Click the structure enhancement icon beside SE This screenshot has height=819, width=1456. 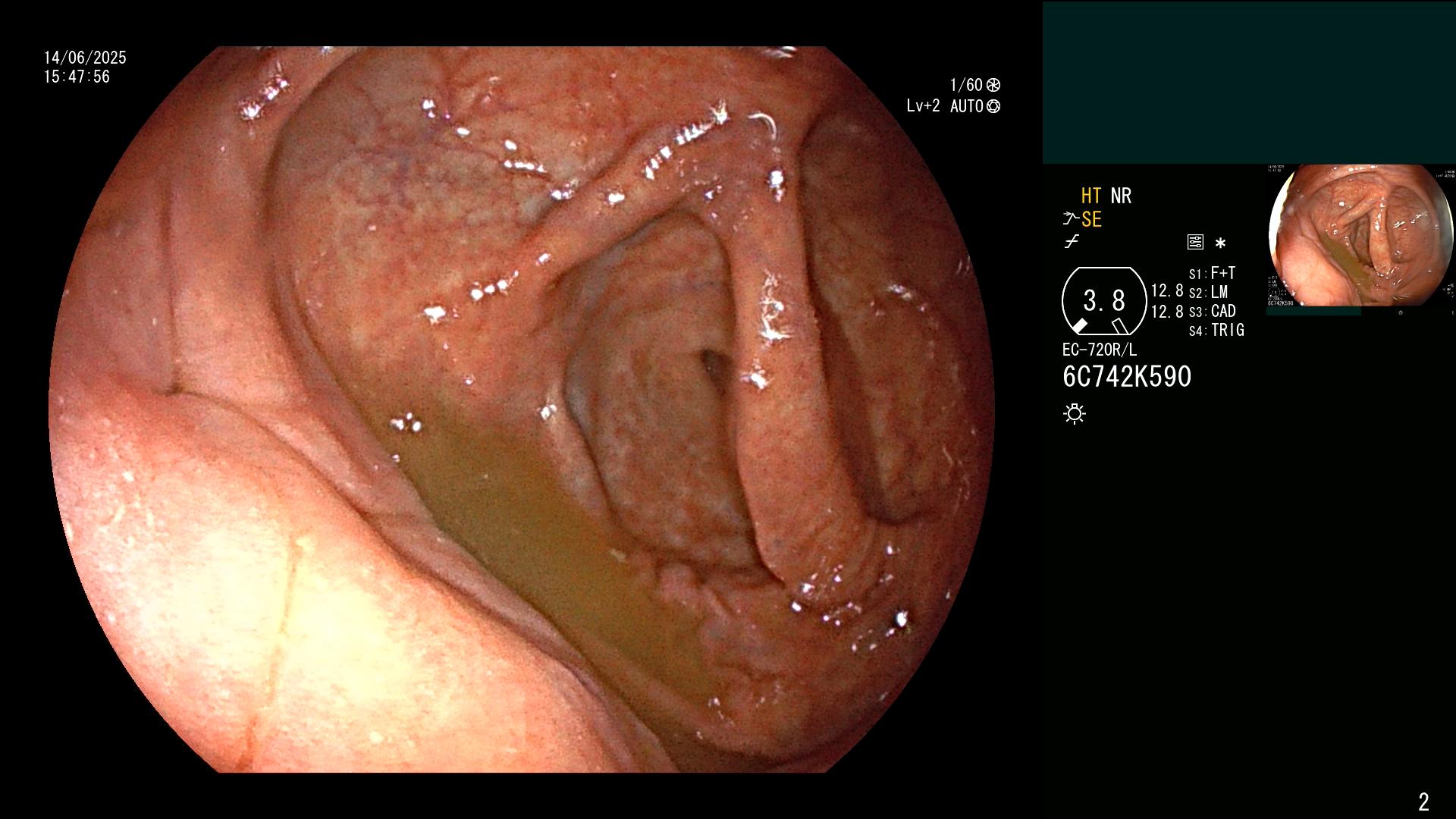(x=1070, y=219)
